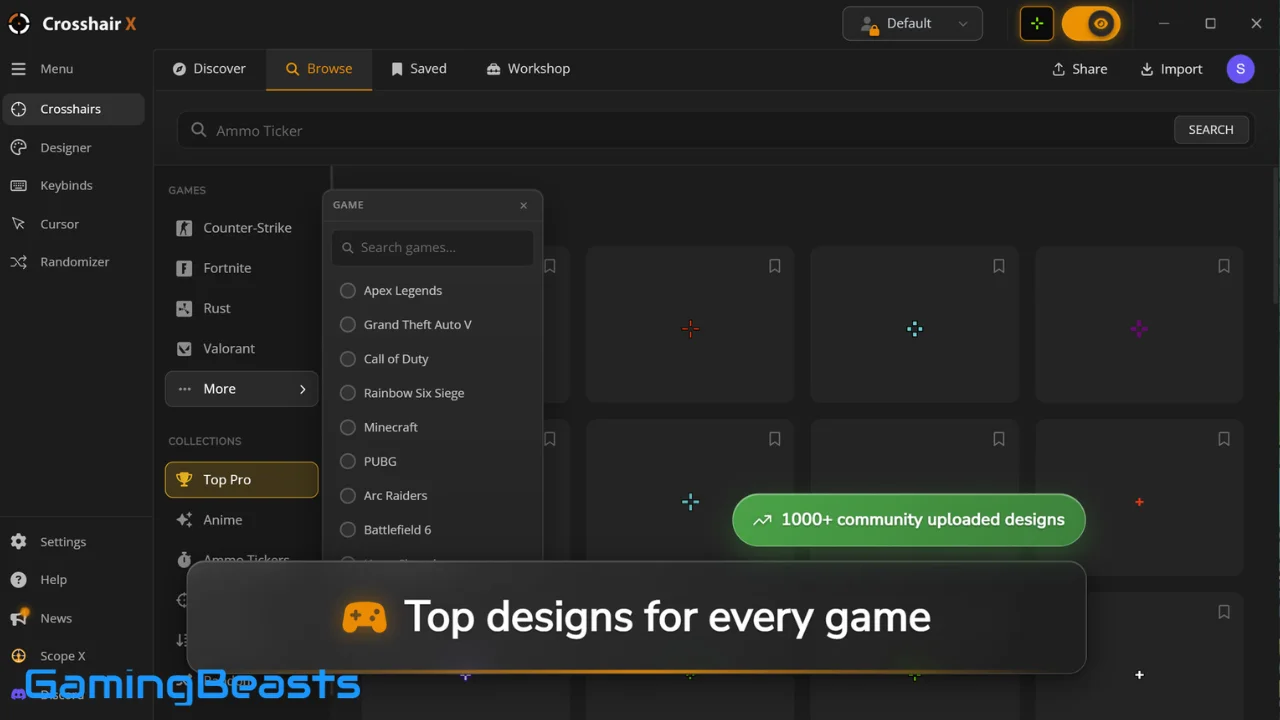Filter crosshairs by Valorant

(241, 348)
